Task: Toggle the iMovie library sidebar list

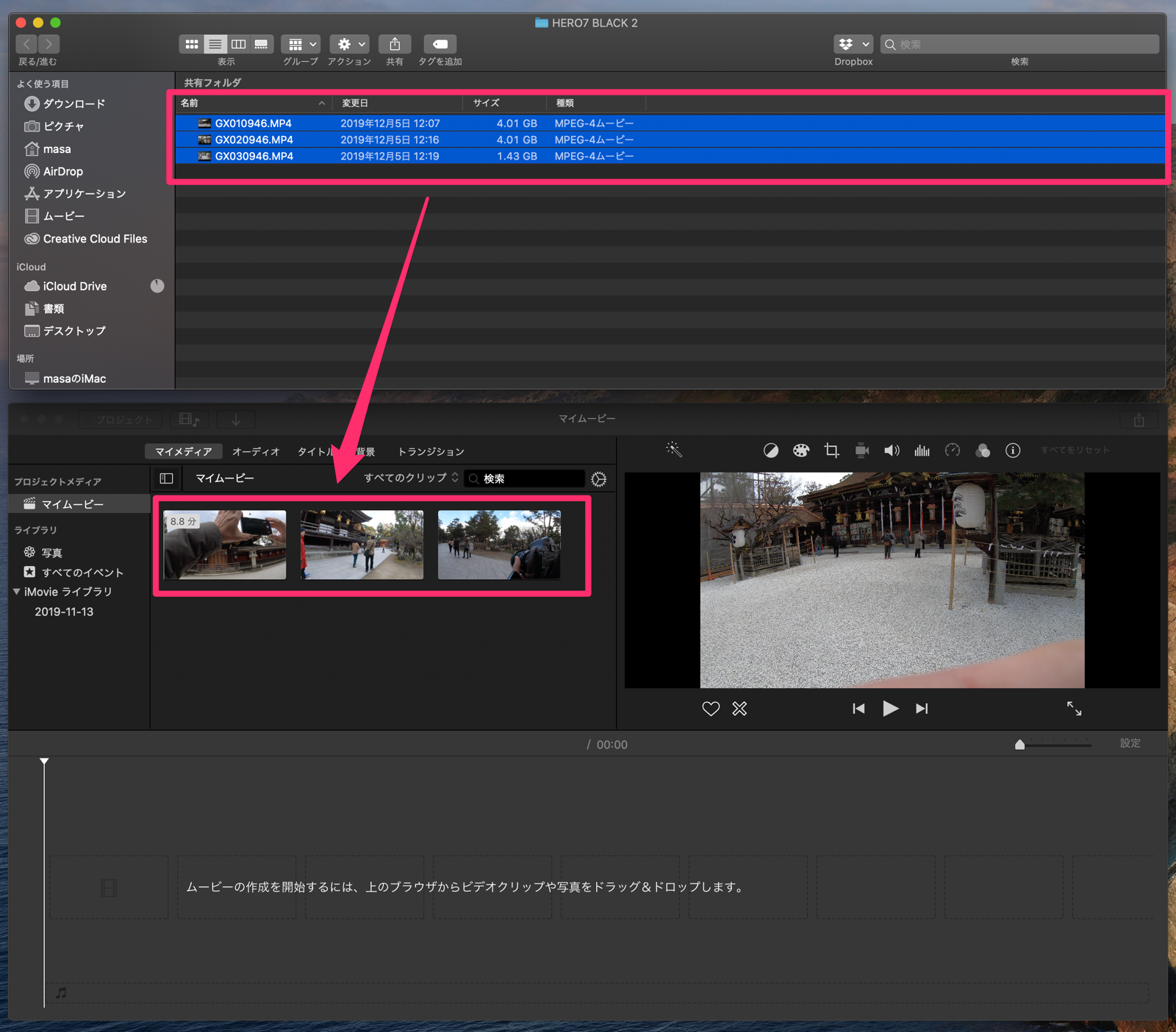Action: click(167, 479)
